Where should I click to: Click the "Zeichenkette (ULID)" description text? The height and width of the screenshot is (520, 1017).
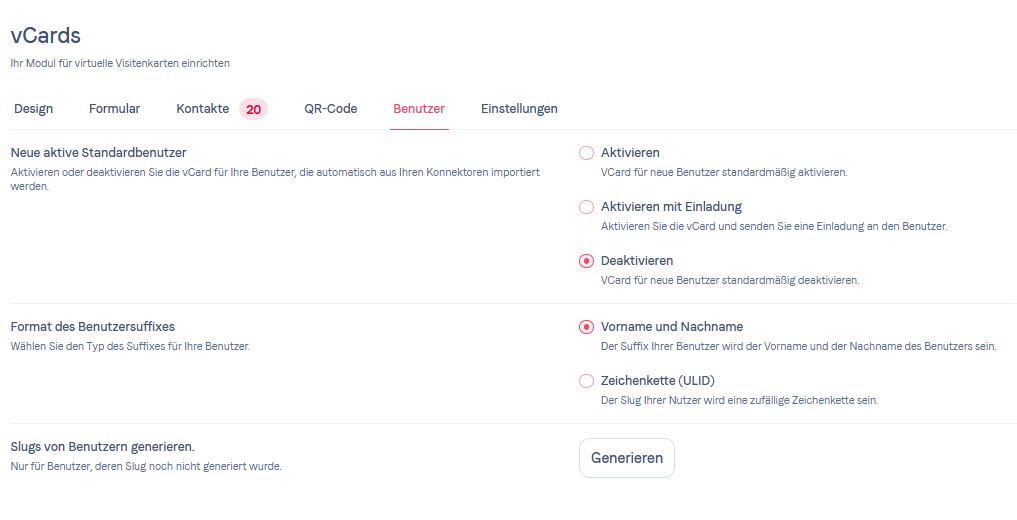tap(739, 400)
